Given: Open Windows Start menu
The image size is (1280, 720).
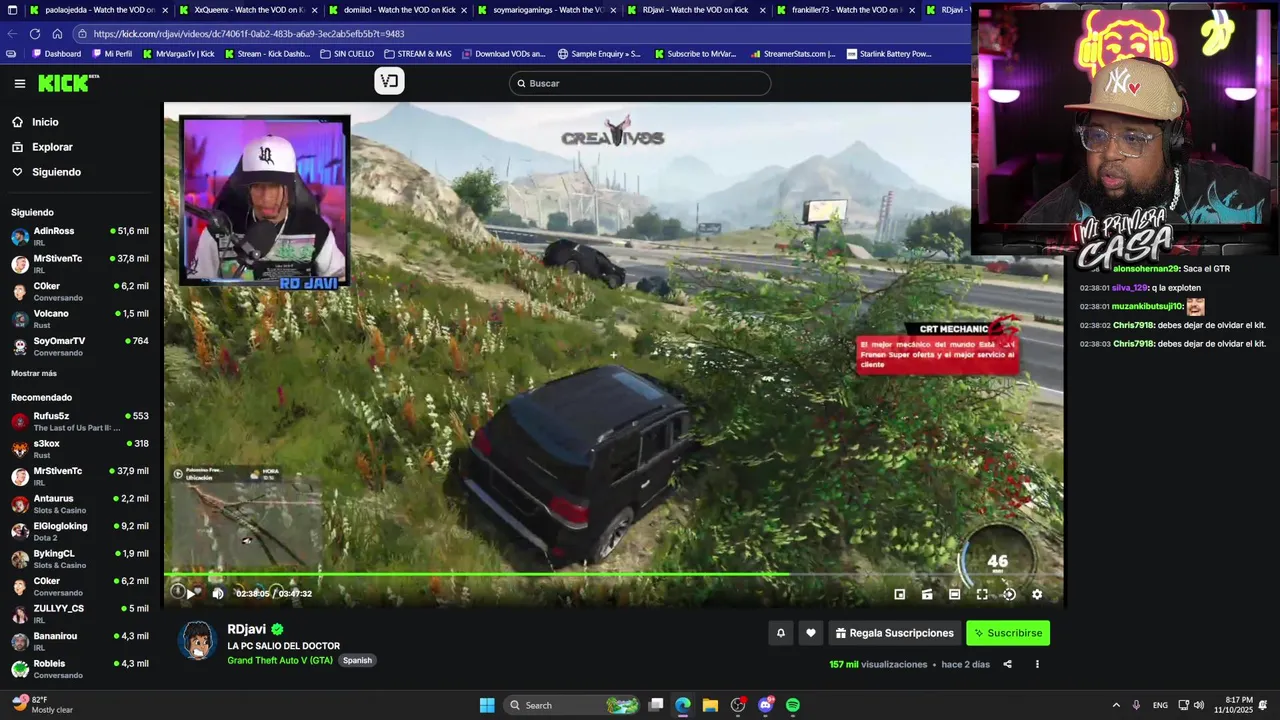Looking at the screenshot, I should 487,705.
